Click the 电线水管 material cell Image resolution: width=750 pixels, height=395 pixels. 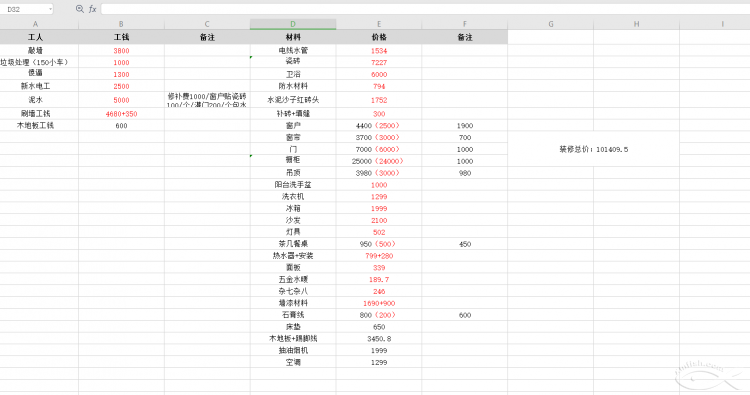pyautogui.click(x=293, y=51)
